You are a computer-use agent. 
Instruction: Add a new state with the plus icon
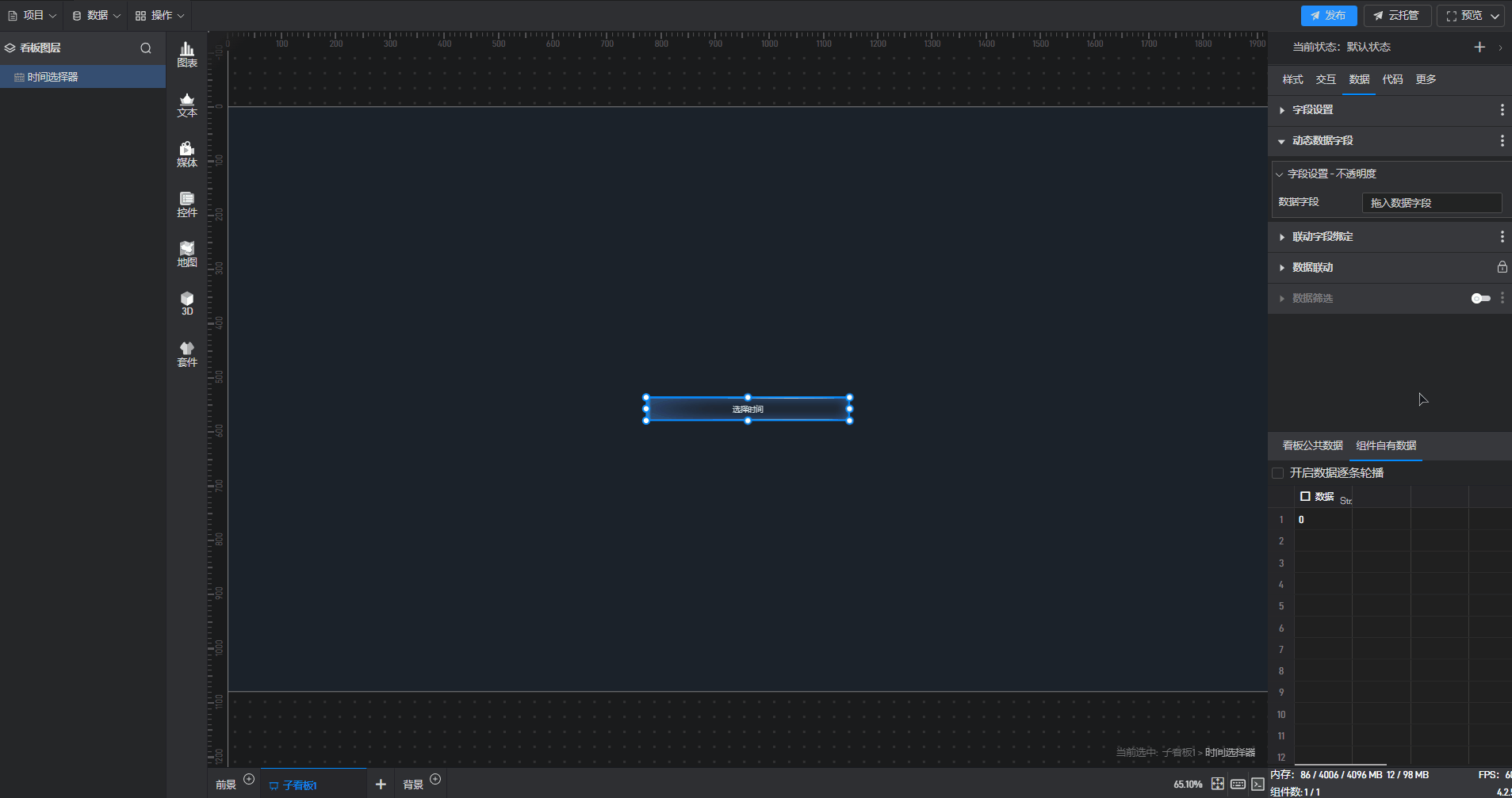[x=1479, y=48]
